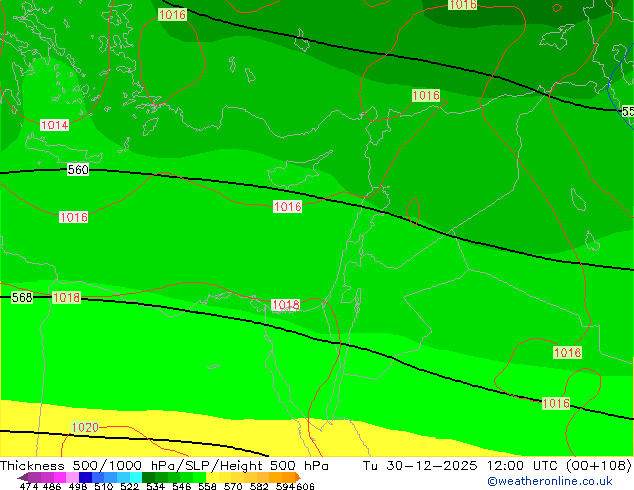Click the 1016 label below the 1014 label
The height and width of the screenshot is (490, 634).
(x=73, y=217)
